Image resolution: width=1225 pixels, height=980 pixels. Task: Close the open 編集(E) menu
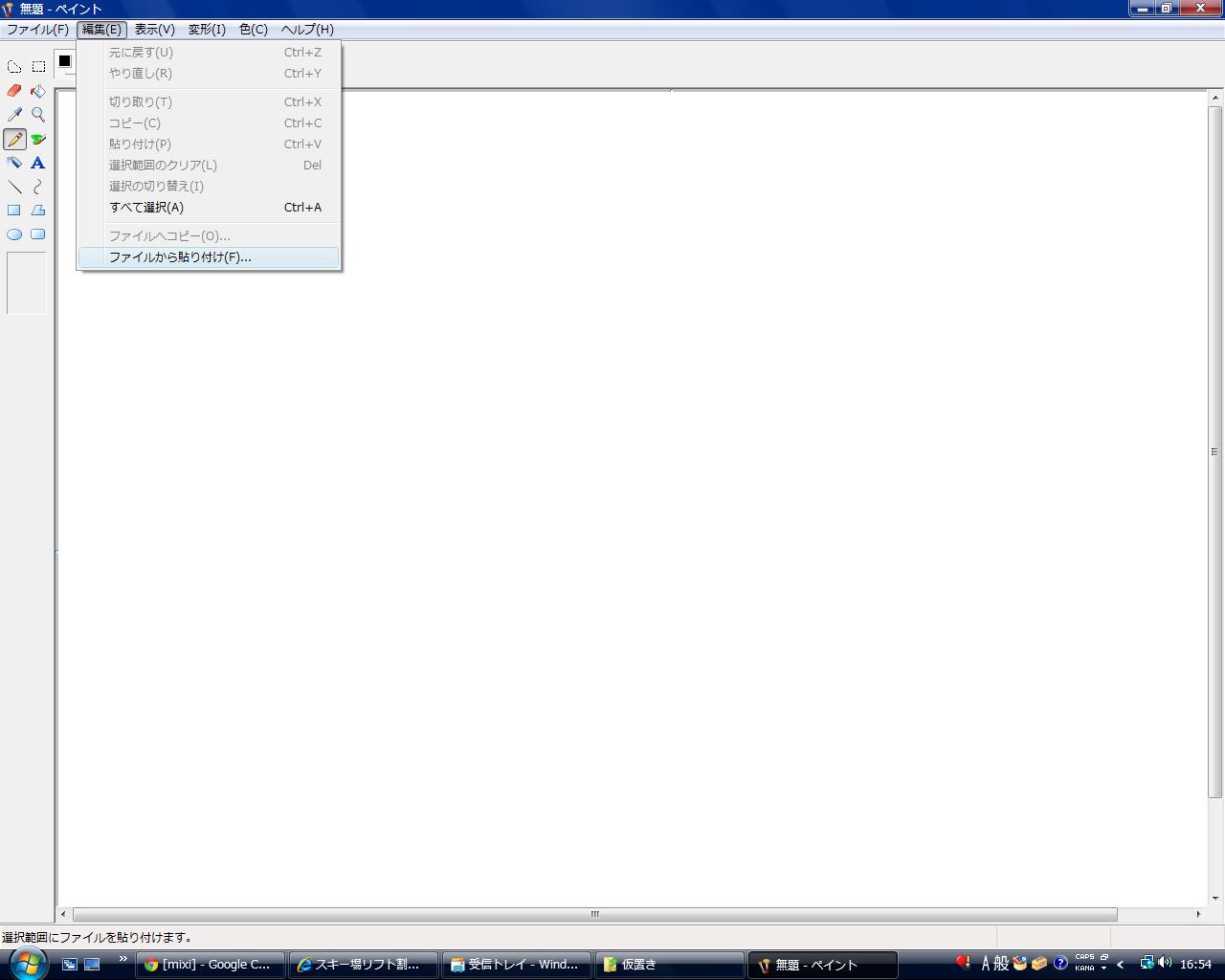tap(101, 30)
